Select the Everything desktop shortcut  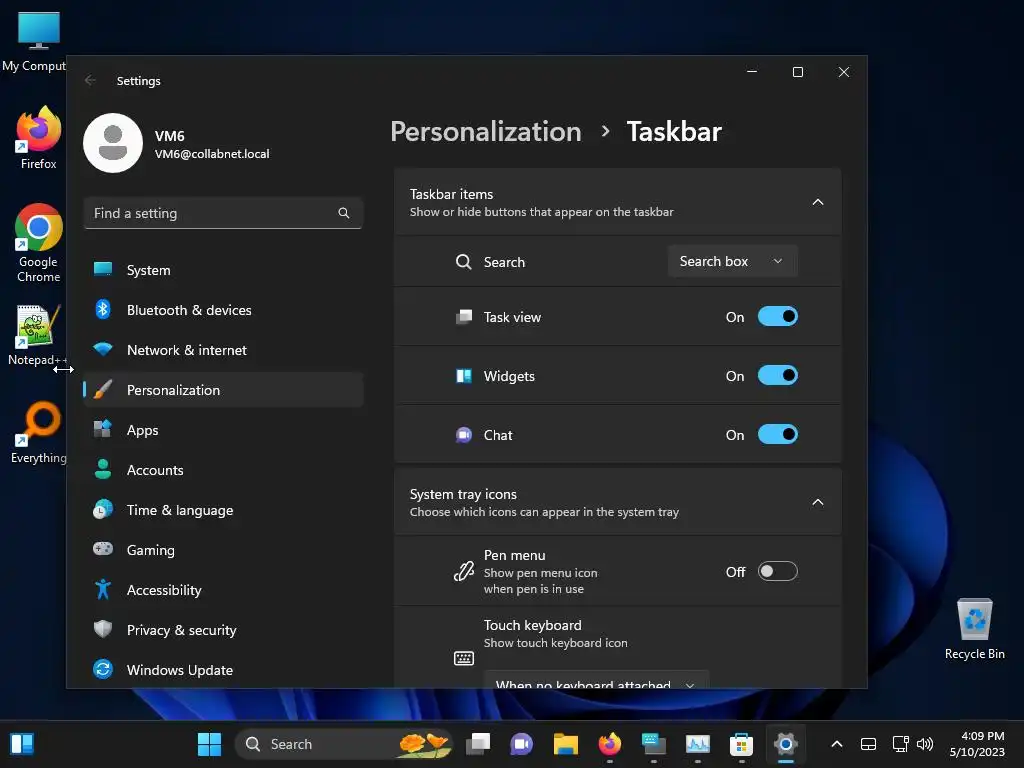[39, 432]
